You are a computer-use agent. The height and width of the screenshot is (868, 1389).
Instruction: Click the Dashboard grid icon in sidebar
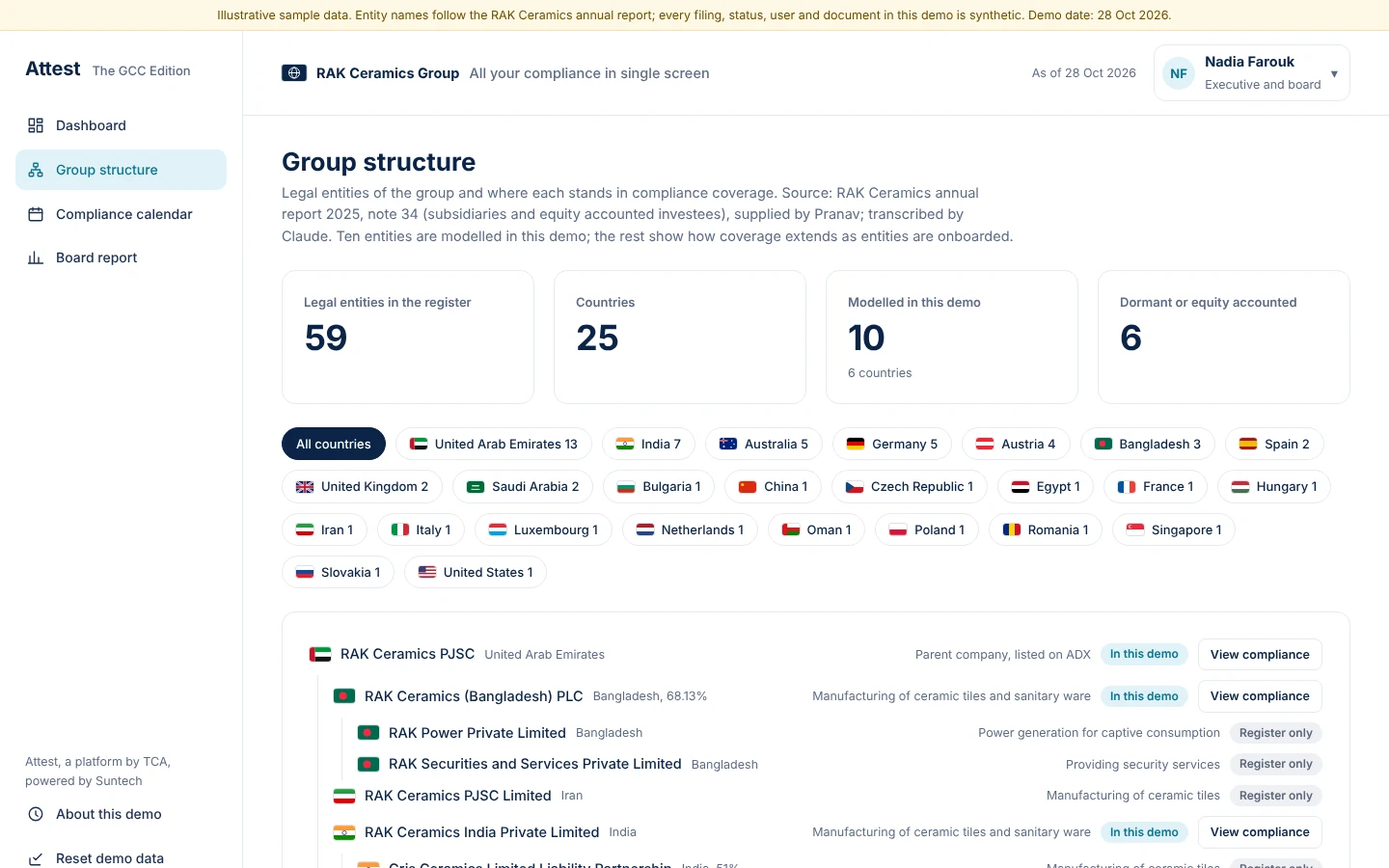[x=36, y=125]
